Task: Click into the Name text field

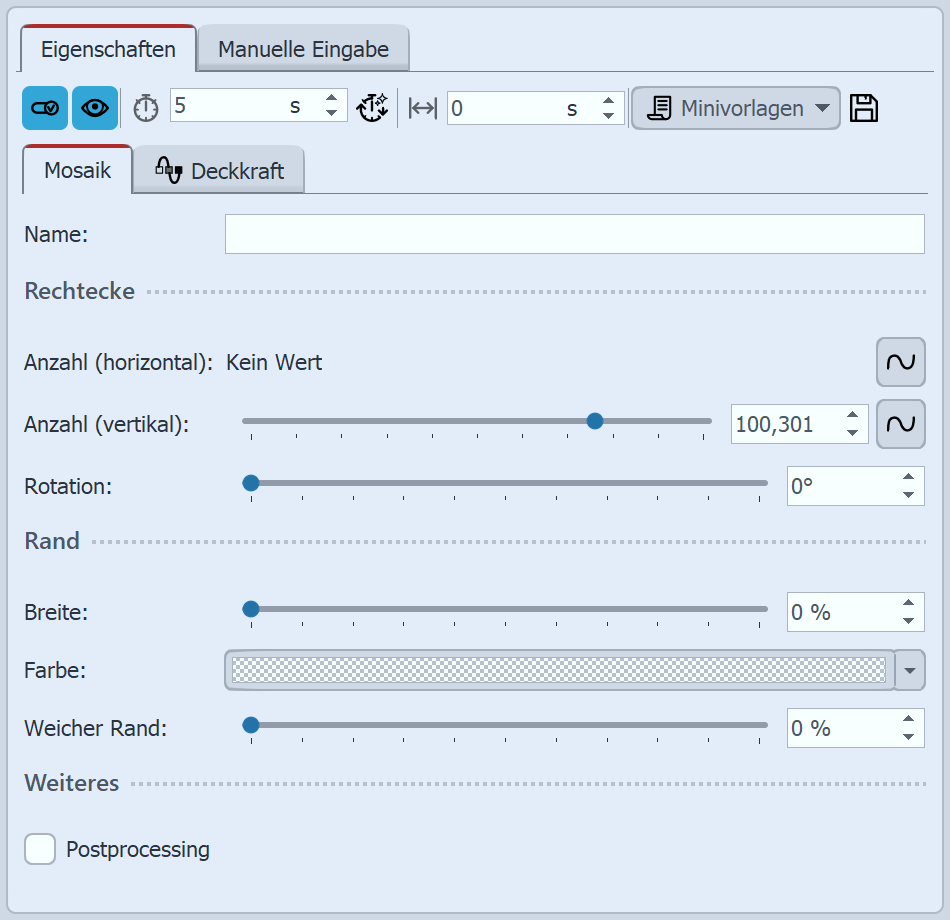Action: click(574, 234)
